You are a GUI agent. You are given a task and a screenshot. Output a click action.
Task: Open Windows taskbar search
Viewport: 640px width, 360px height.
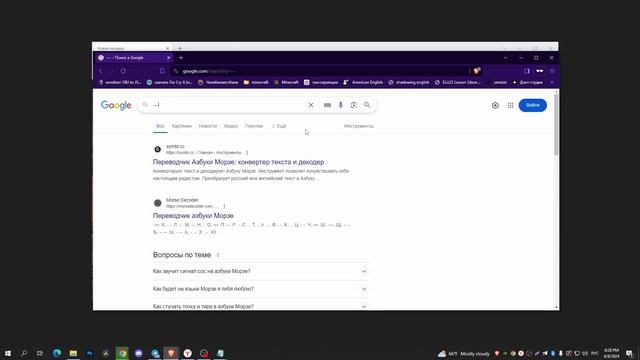(x=24, y=353)
